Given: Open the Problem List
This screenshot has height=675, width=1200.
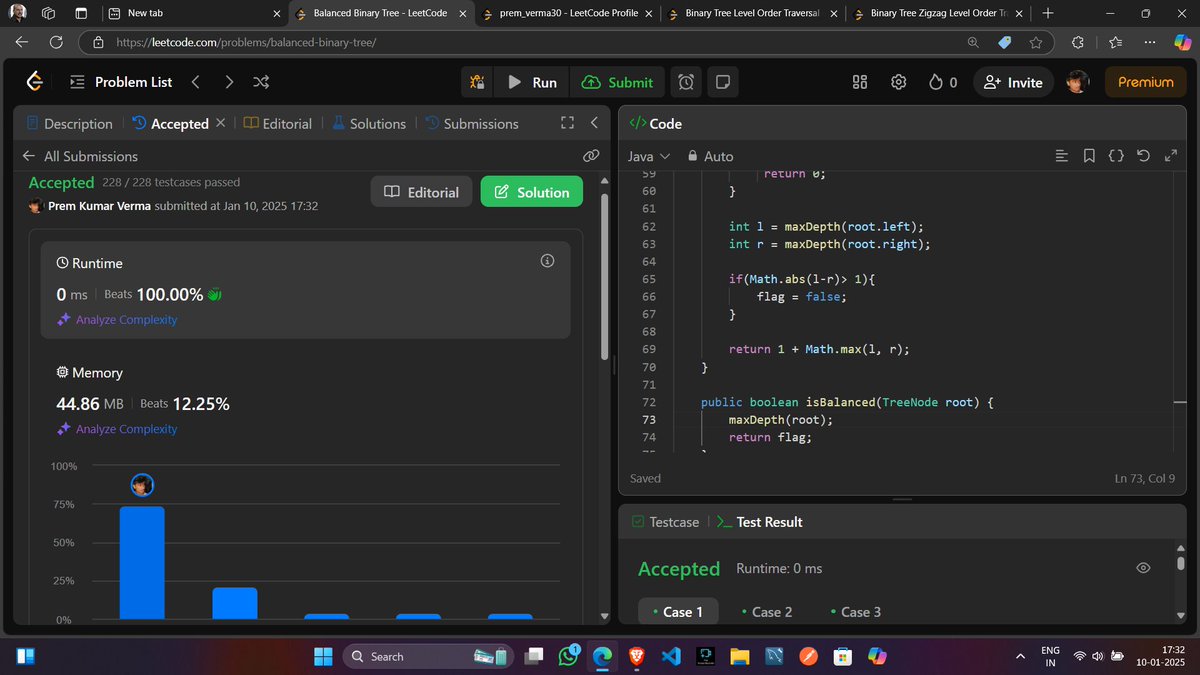Looking at the screenshot, I should click(121, 82).
